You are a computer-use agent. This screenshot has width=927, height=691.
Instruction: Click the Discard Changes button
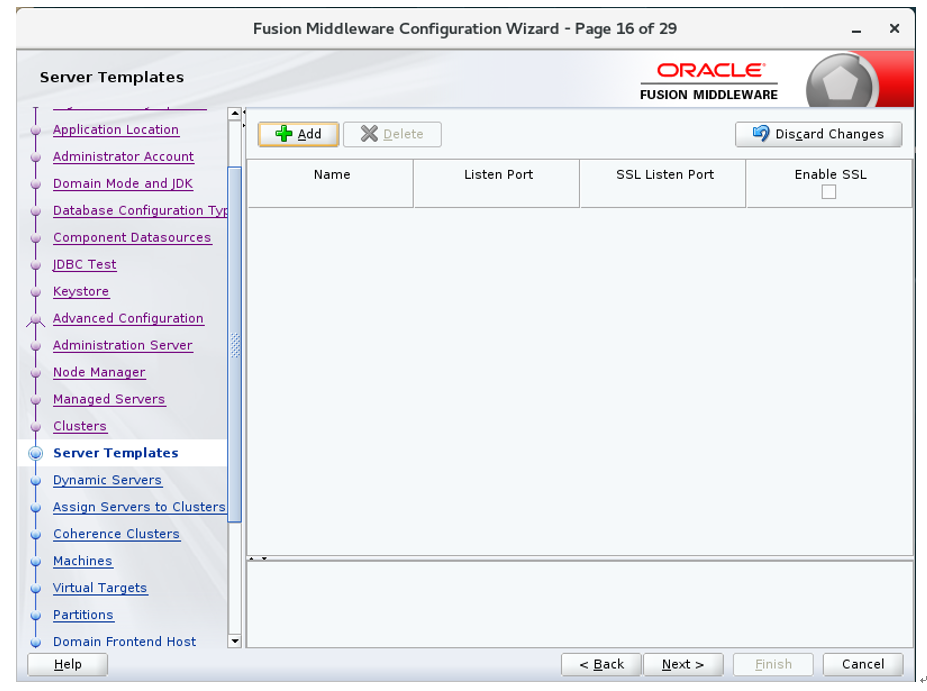pos(818,134)
